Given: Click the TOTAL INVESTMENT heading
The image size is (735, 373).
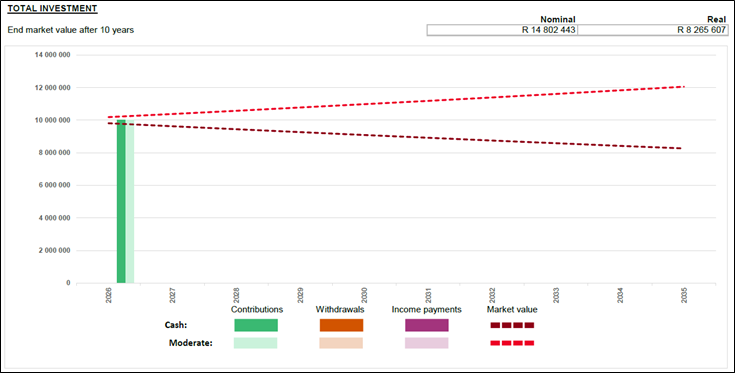Looking at the screenshot, I should [x=52, y=8].
